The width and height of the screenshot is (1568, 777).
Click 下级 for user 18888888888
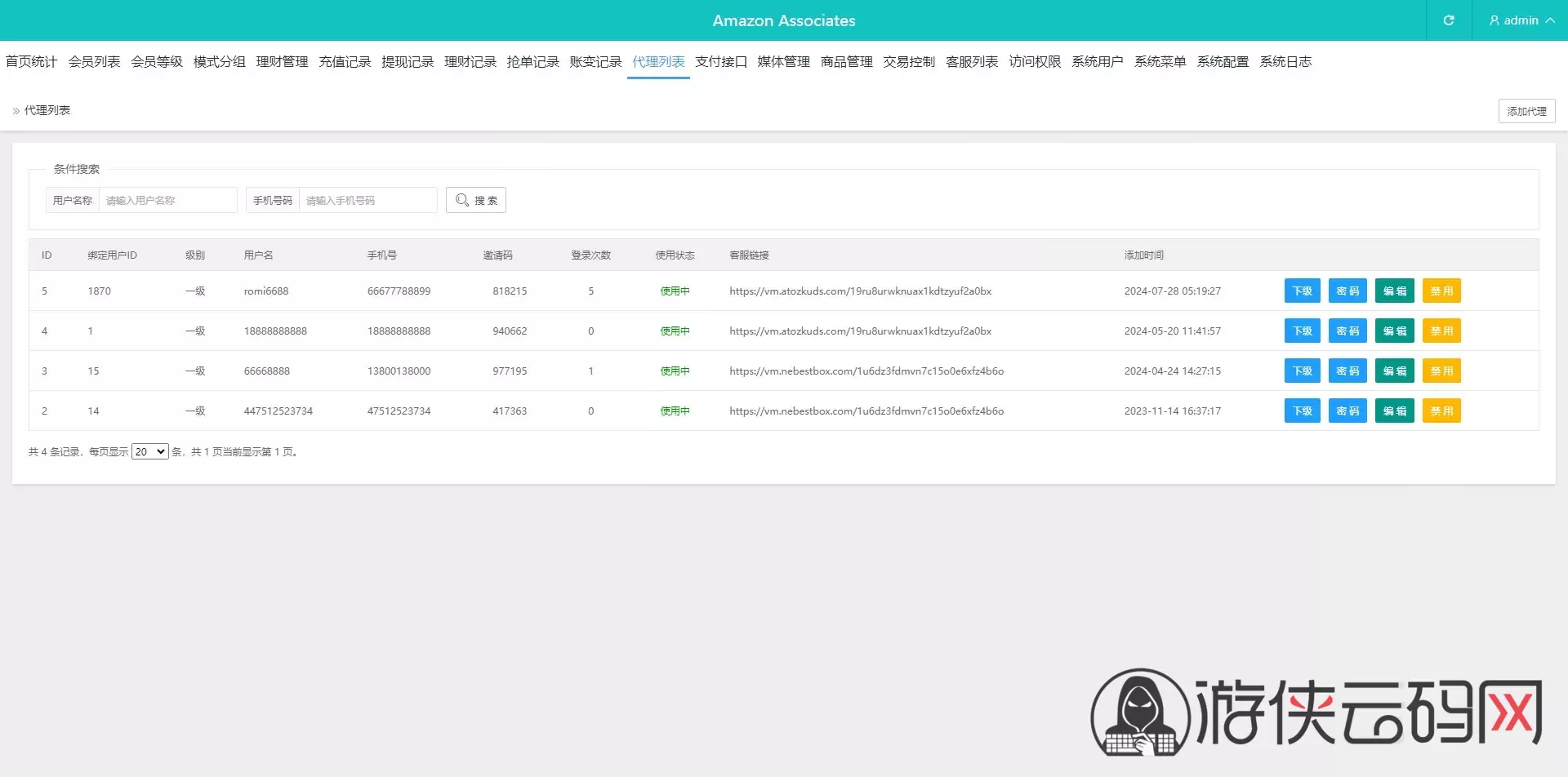1302,331
